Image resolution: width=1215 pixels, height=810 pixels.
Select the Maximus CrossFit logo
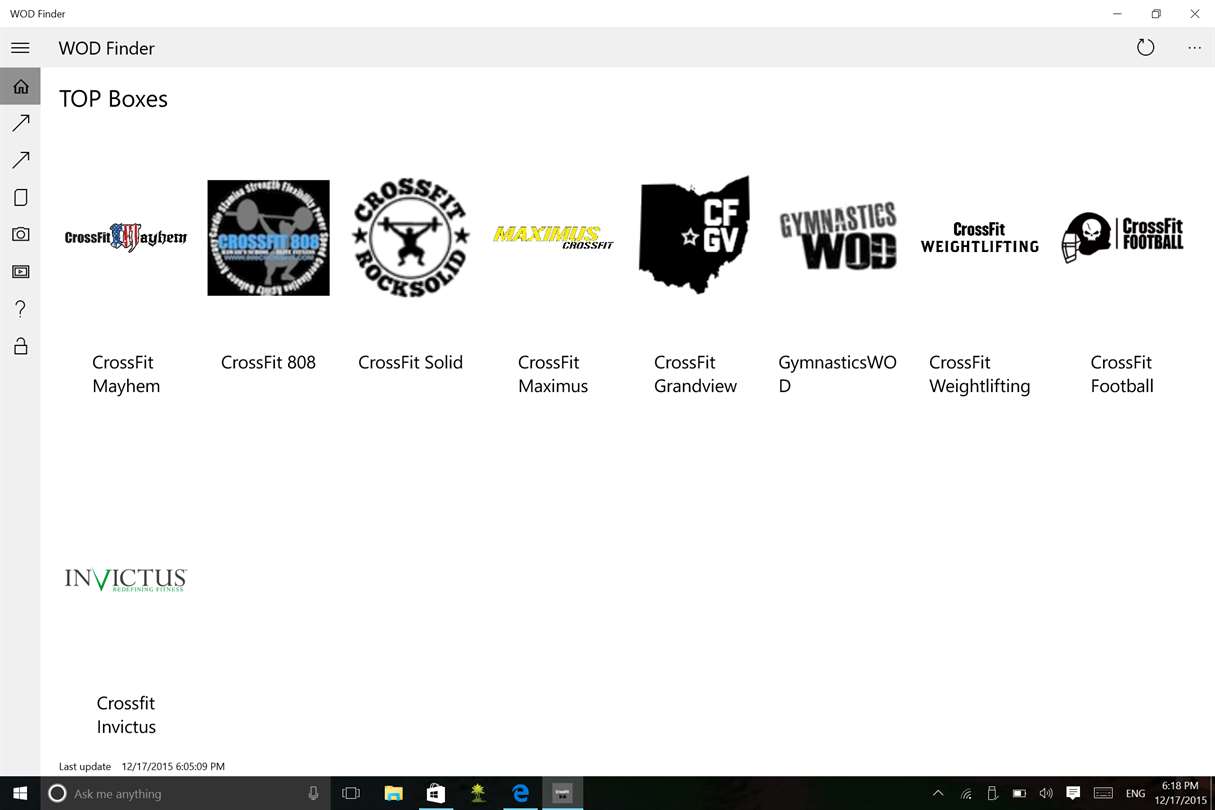[553, 237]
